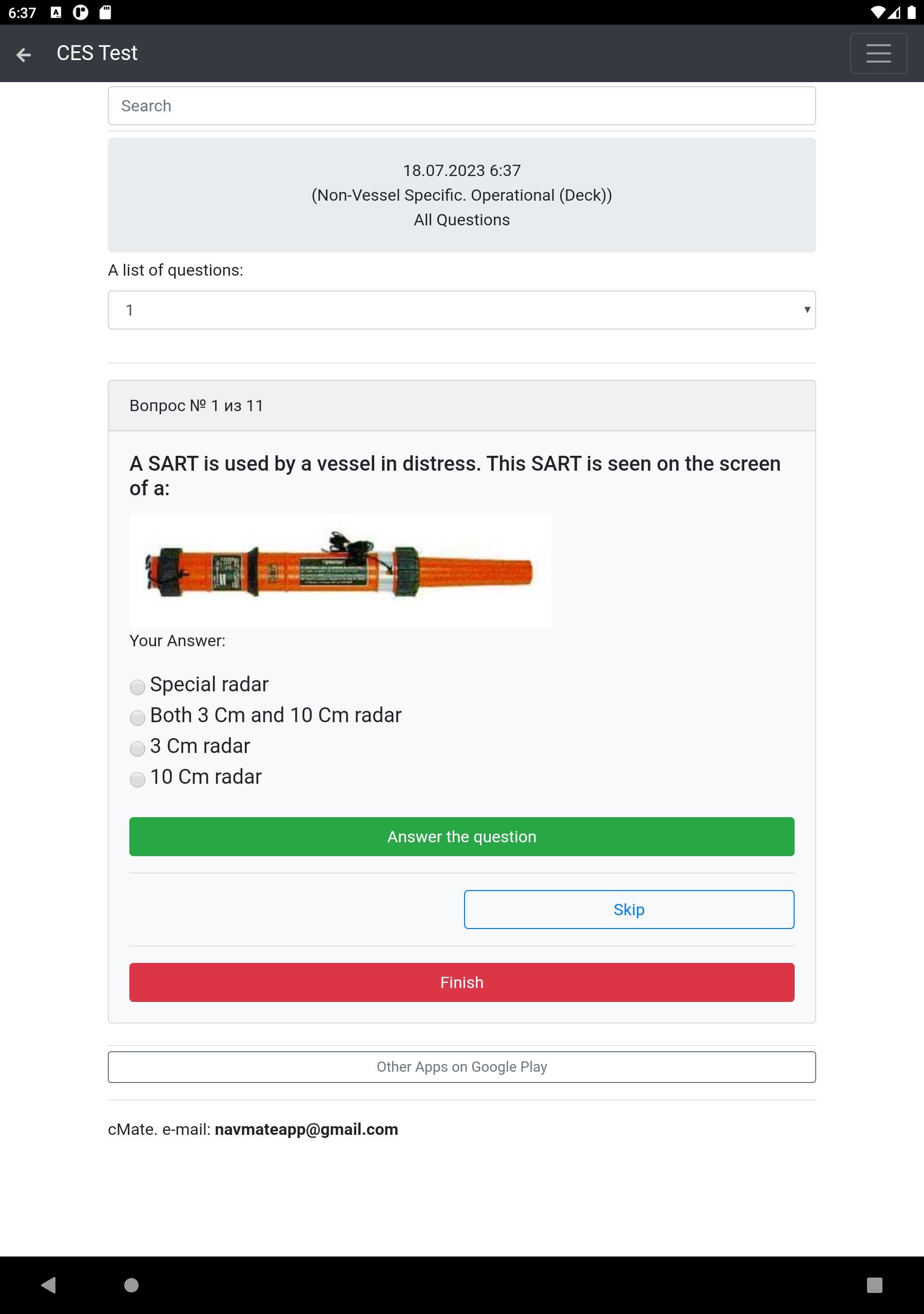Tap the Wi-Fi status icon
Screen dimensions: 924x1314
click(x=877, y=12)
